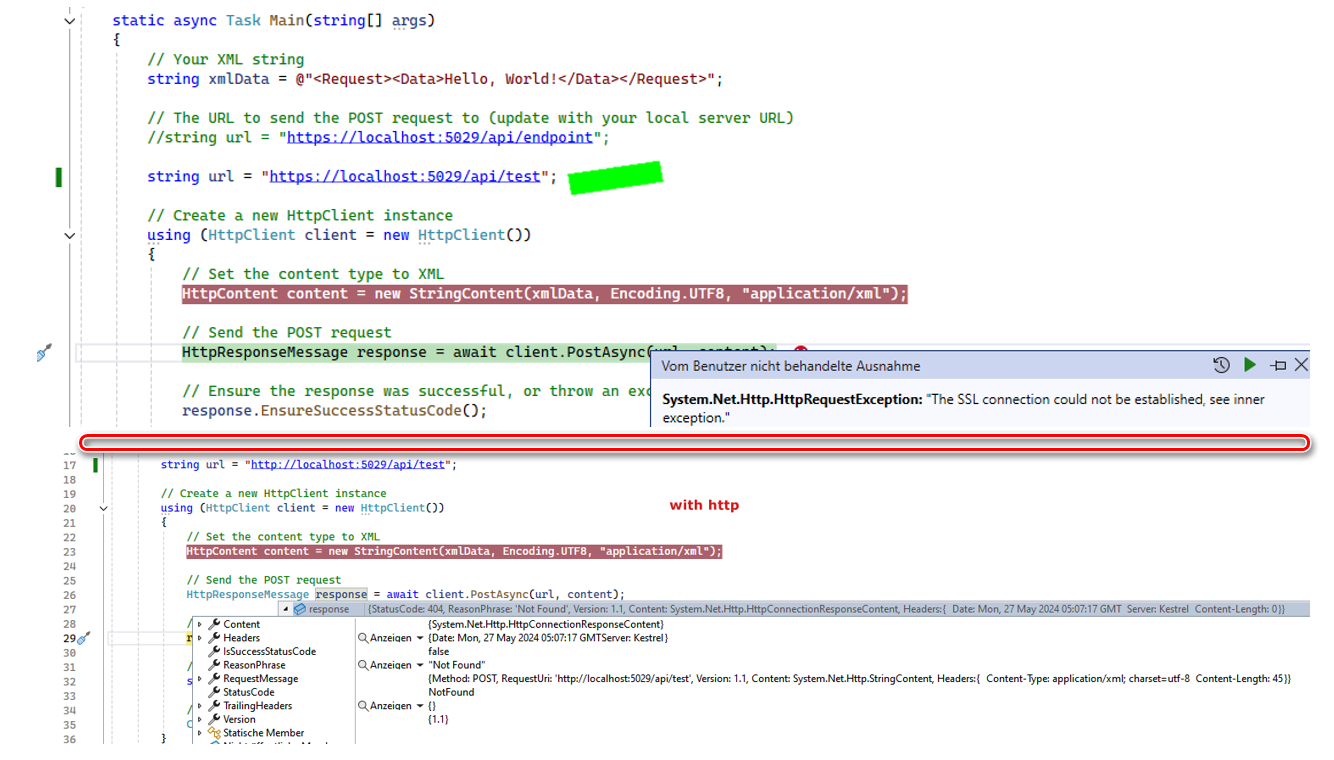The width and height of the screenshot is (1334, 760).
Task: Pin the exception popup window
Action: point(1278,365)
